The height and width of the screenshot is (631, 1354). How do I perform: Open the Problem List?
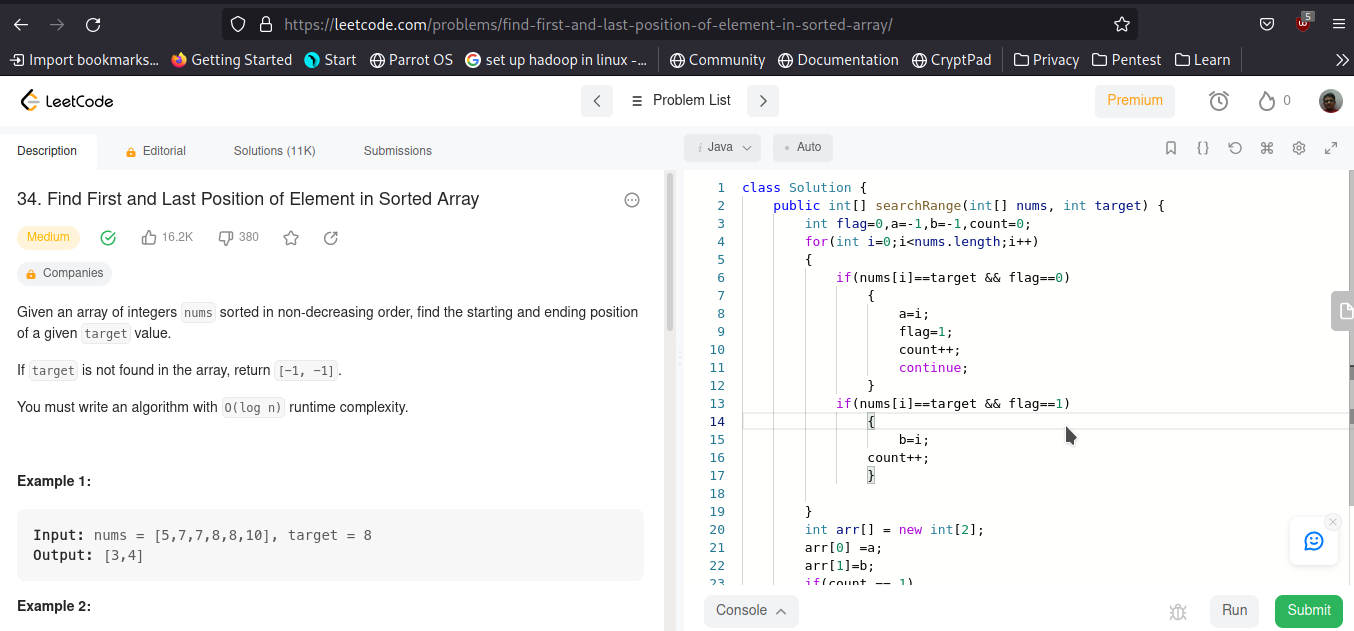tap(680, 100)
